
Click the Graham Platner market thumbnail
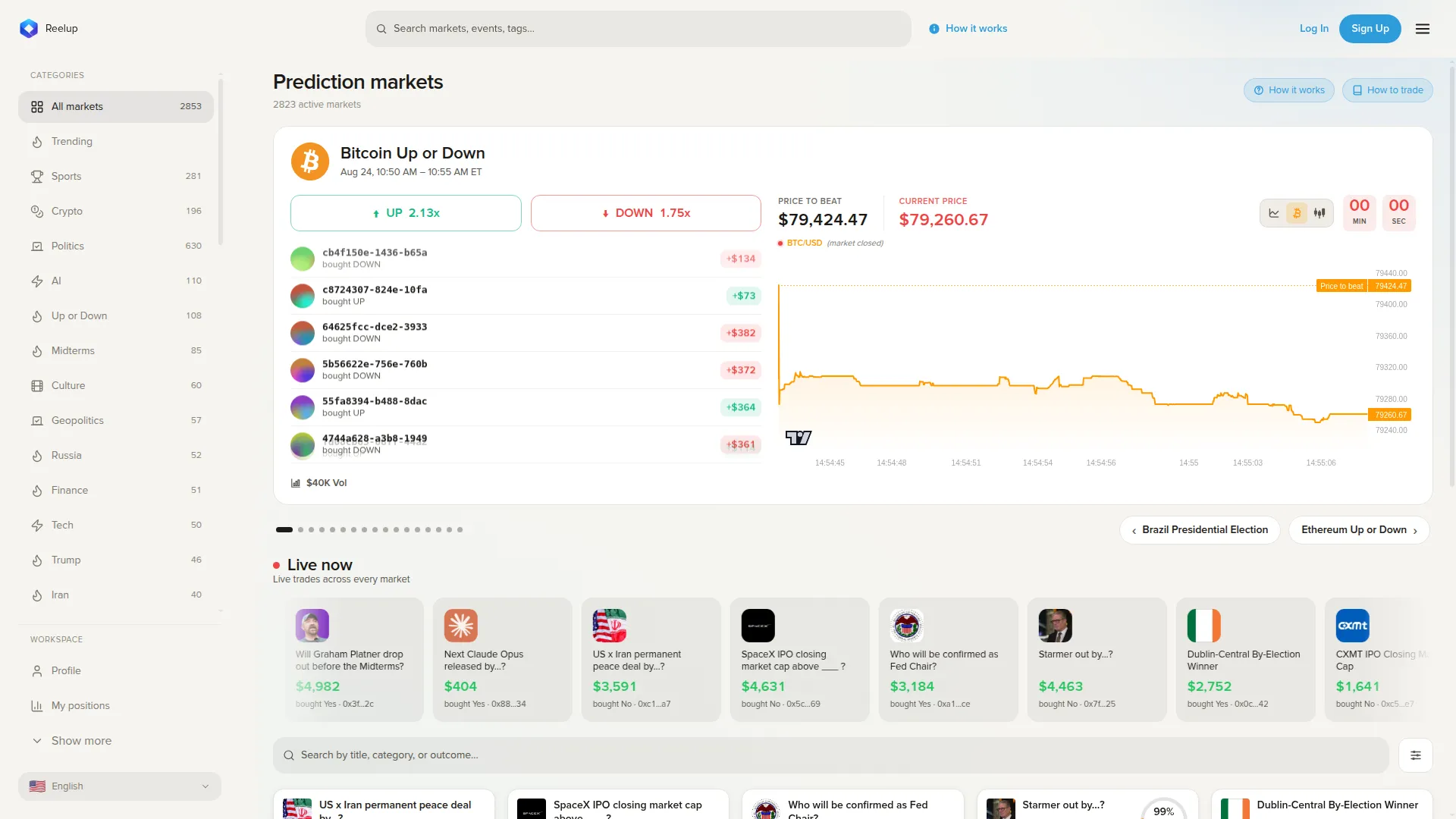pos(312,626)
